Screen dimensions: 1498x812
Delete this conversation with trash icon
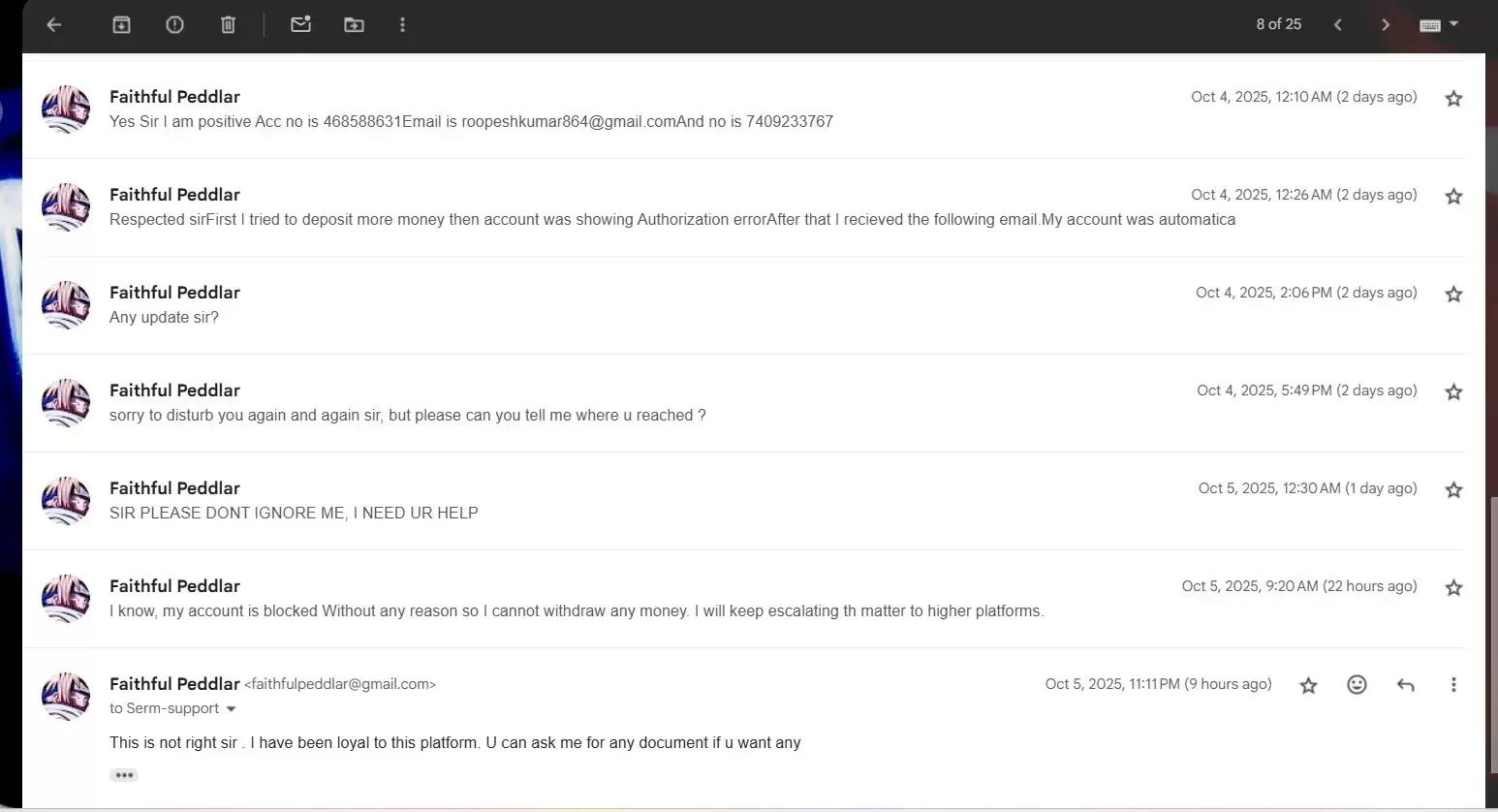228,25
